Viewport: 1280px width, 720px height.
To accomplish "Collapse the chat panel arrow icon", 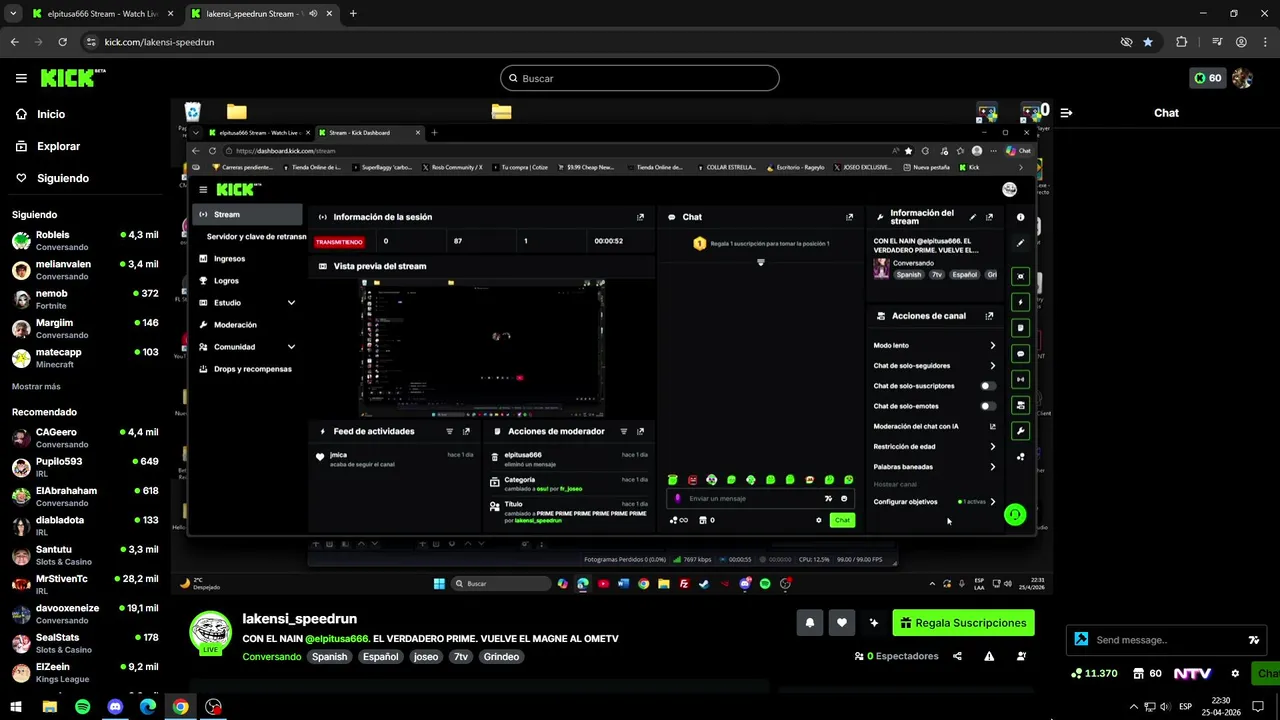I will [x=1066, y=113].
